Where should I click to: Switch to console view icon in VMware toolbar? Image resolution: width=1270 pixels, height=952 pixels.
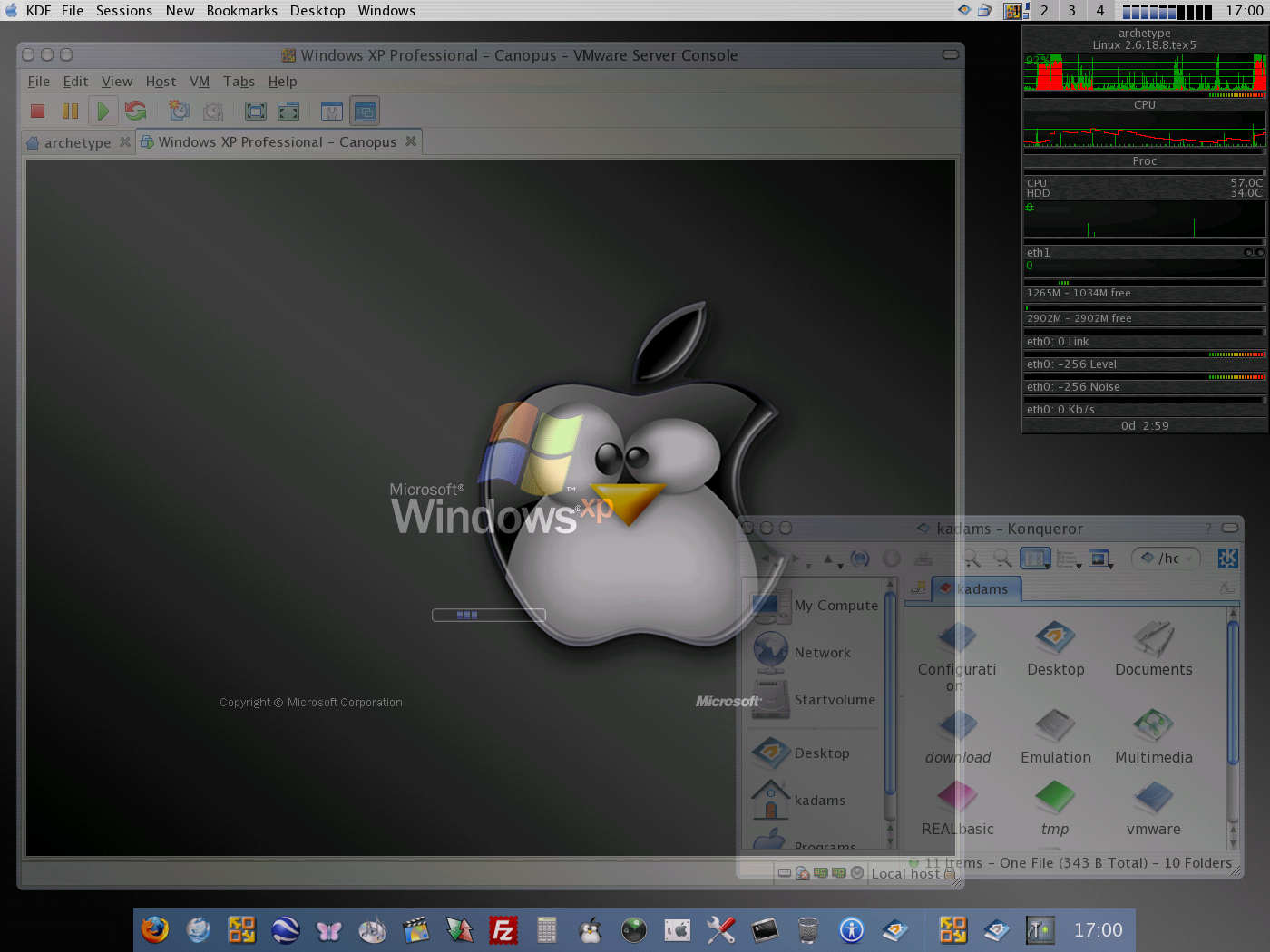pos(365,111)
